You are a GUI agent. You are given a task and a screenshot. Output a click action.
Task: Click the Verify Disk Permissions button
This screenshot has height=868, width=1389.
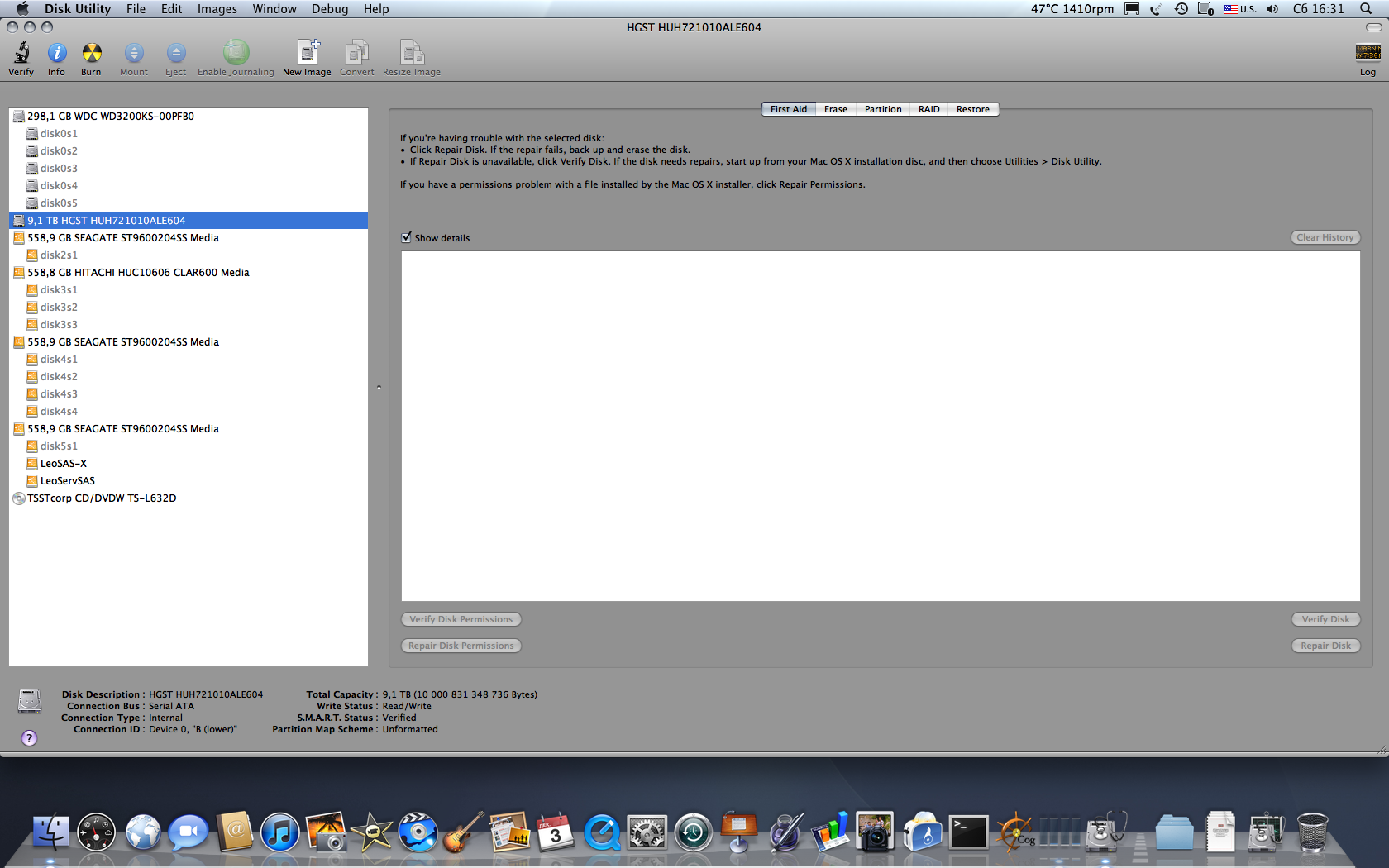tap(461, 619)
